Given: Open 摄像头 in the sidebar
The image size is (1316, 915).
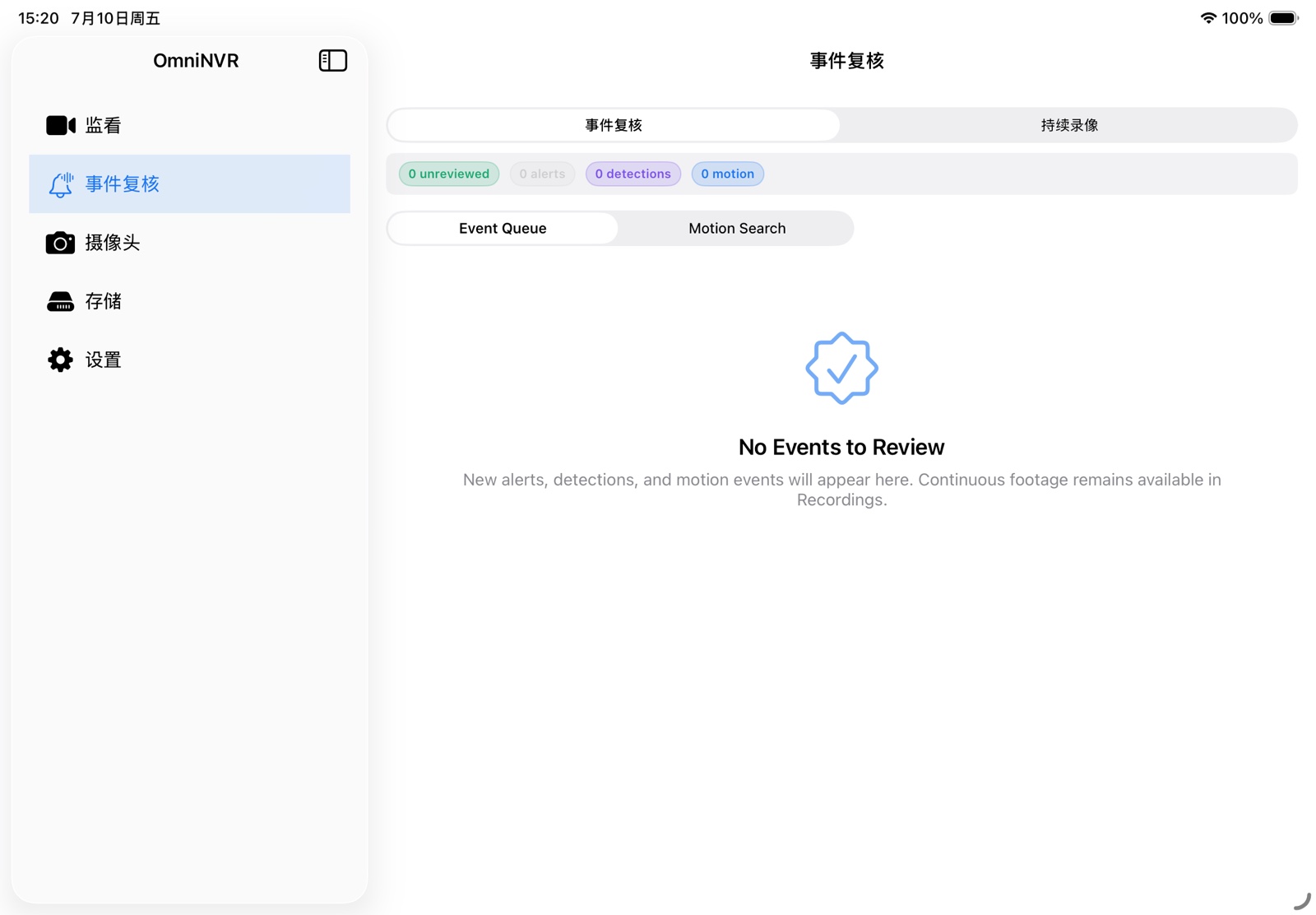Looking at the screenshot, I should tap(189, 243).
